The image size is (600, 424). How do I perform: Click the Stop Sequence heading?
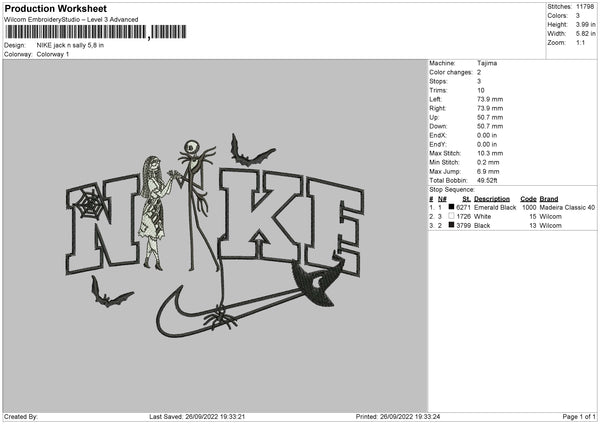point(452,190)
